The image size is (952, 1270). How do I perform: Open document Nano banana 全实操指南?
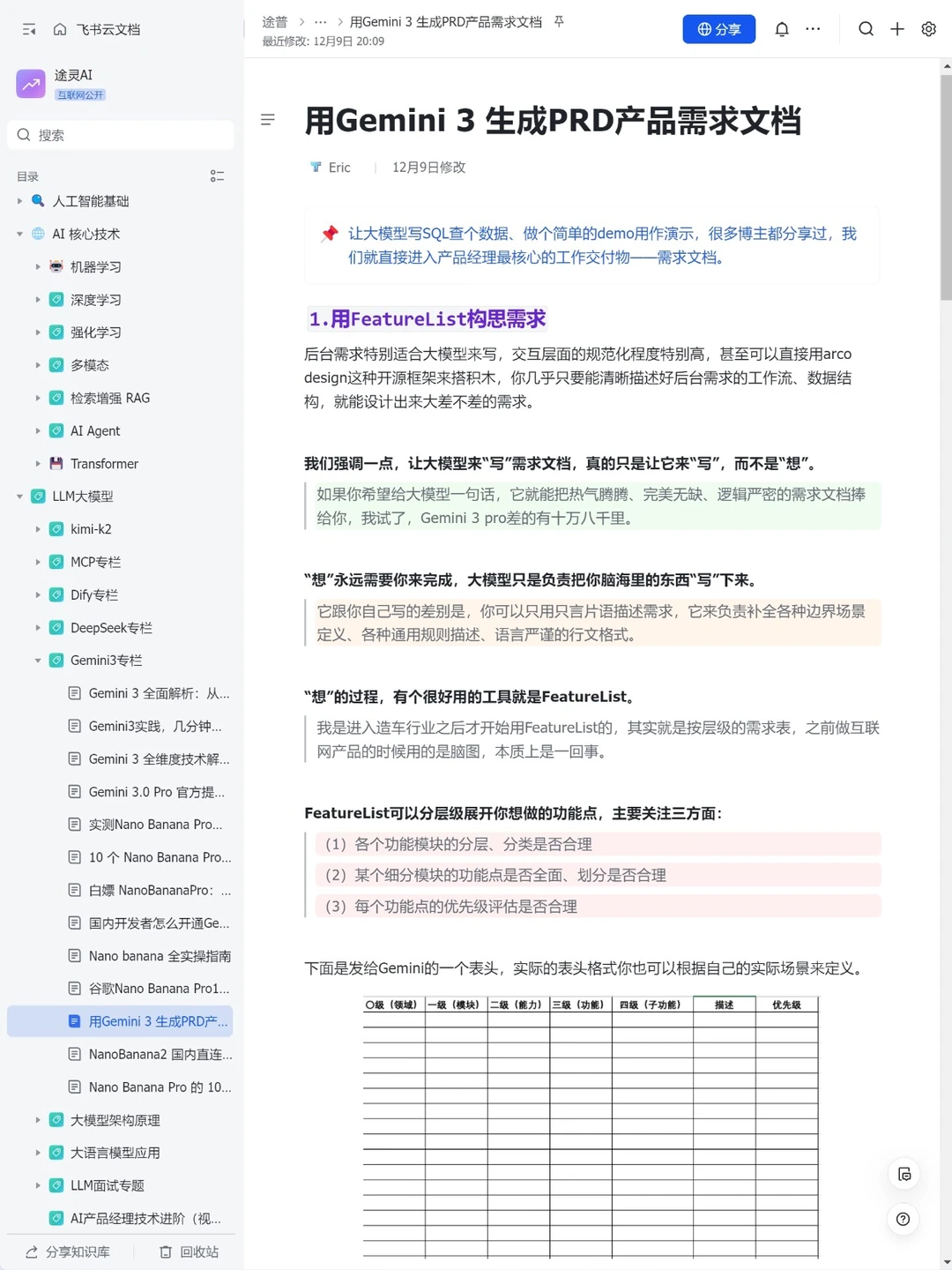(120, 956)
